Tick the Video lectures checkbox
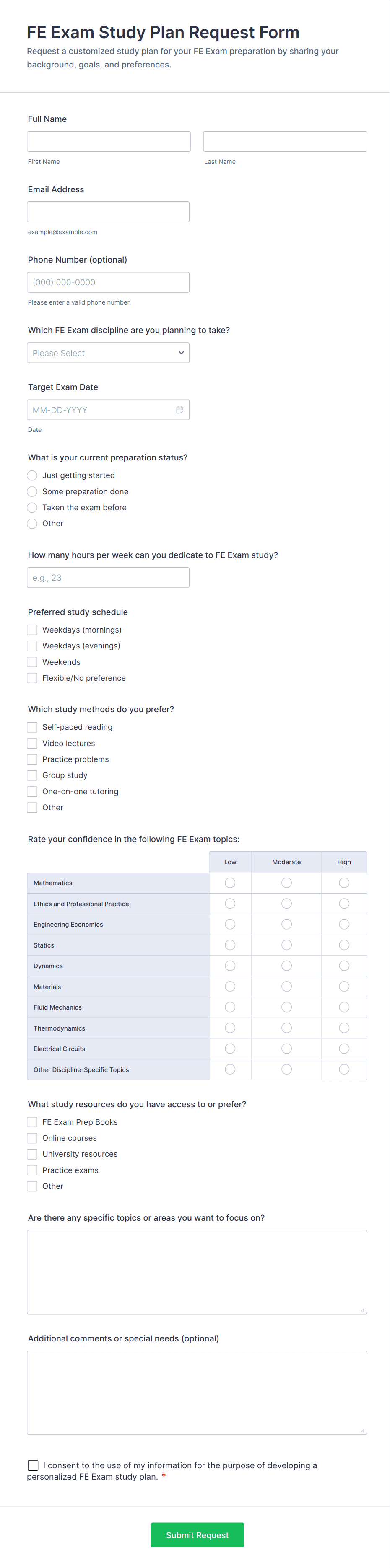The height and width of the screenshot is (1568, 390). coord(32,743)
